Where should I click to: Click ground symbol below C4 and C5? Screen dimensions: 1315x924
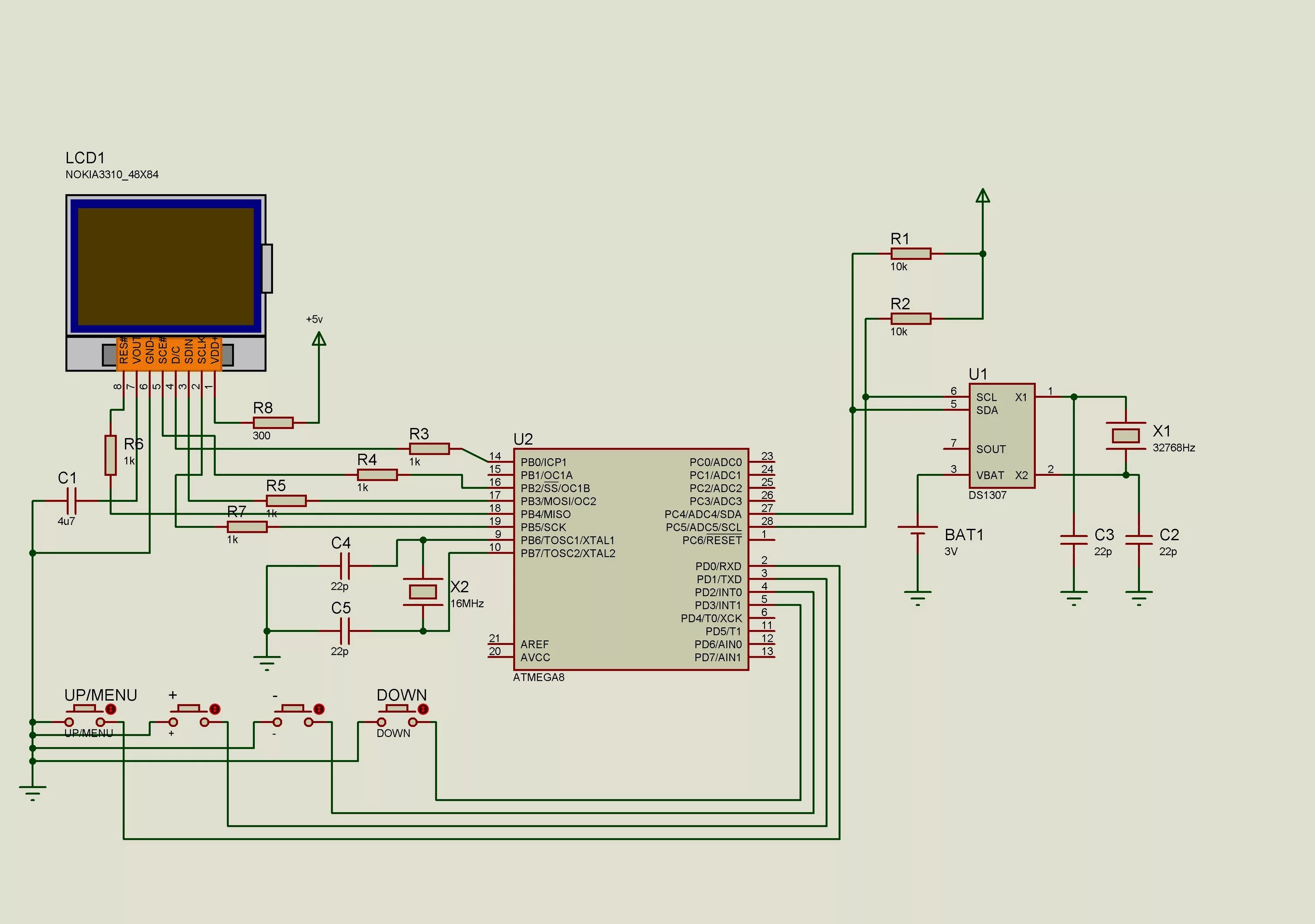(x=267, y=663)
